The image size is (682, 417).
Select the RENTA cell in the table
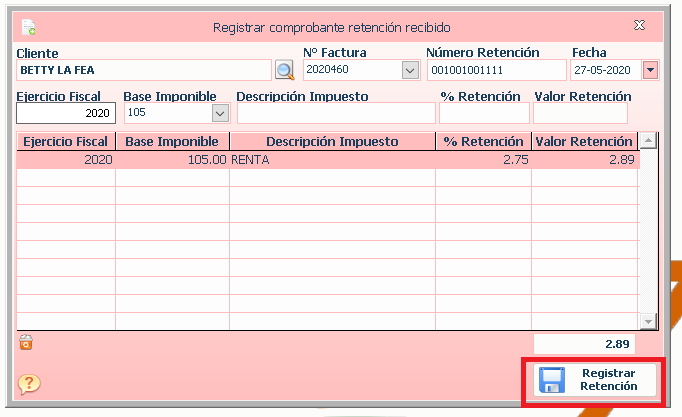coord(332,160)
